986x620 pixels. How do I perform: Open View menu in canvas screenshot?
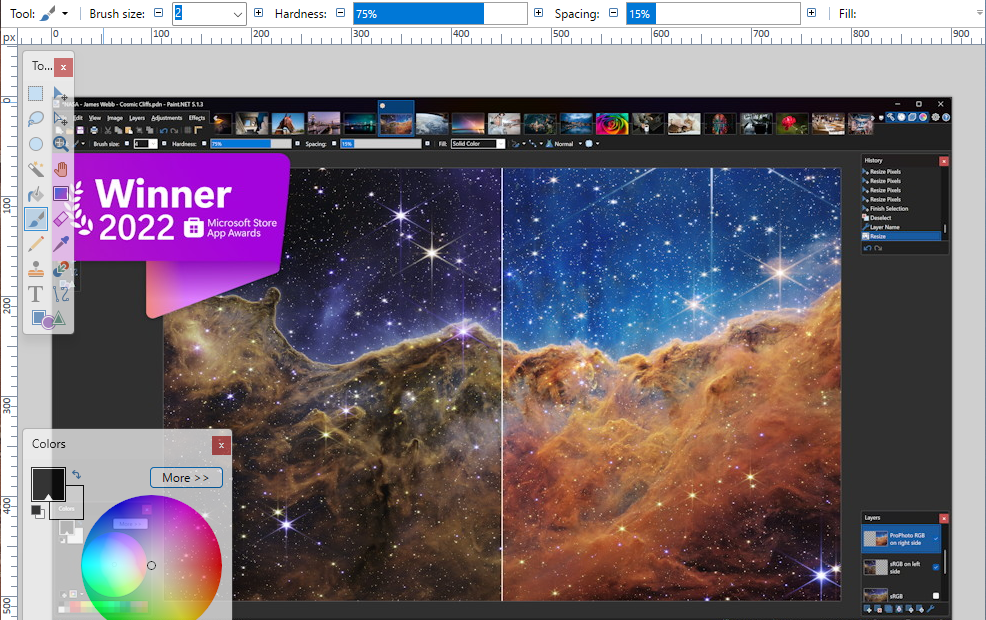pos(95,118)
